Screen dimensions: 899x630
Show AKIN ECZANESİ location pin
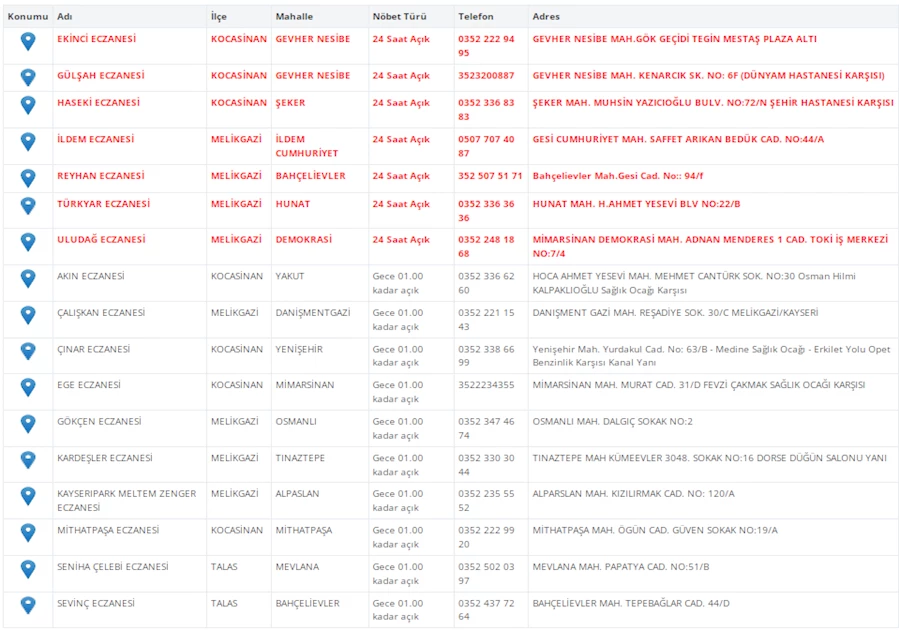(28, 278)
